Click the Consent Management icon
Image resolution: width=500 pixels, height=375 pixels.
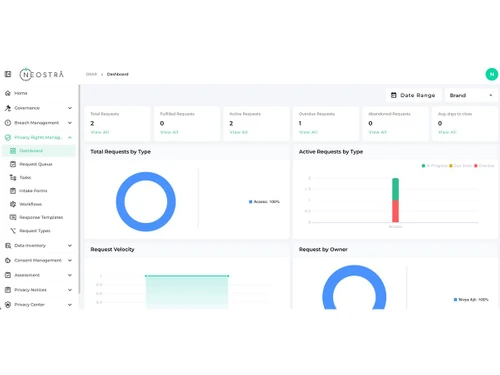(8, 260)
